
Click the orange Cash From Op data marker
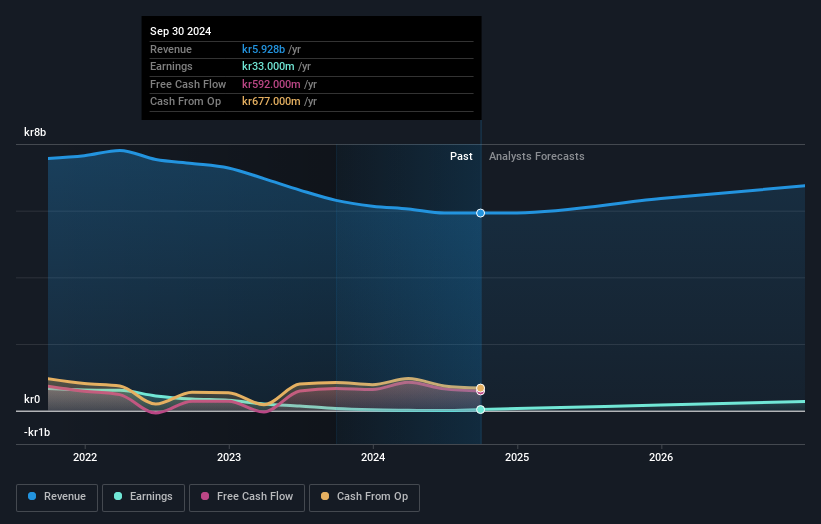(480, 388)
